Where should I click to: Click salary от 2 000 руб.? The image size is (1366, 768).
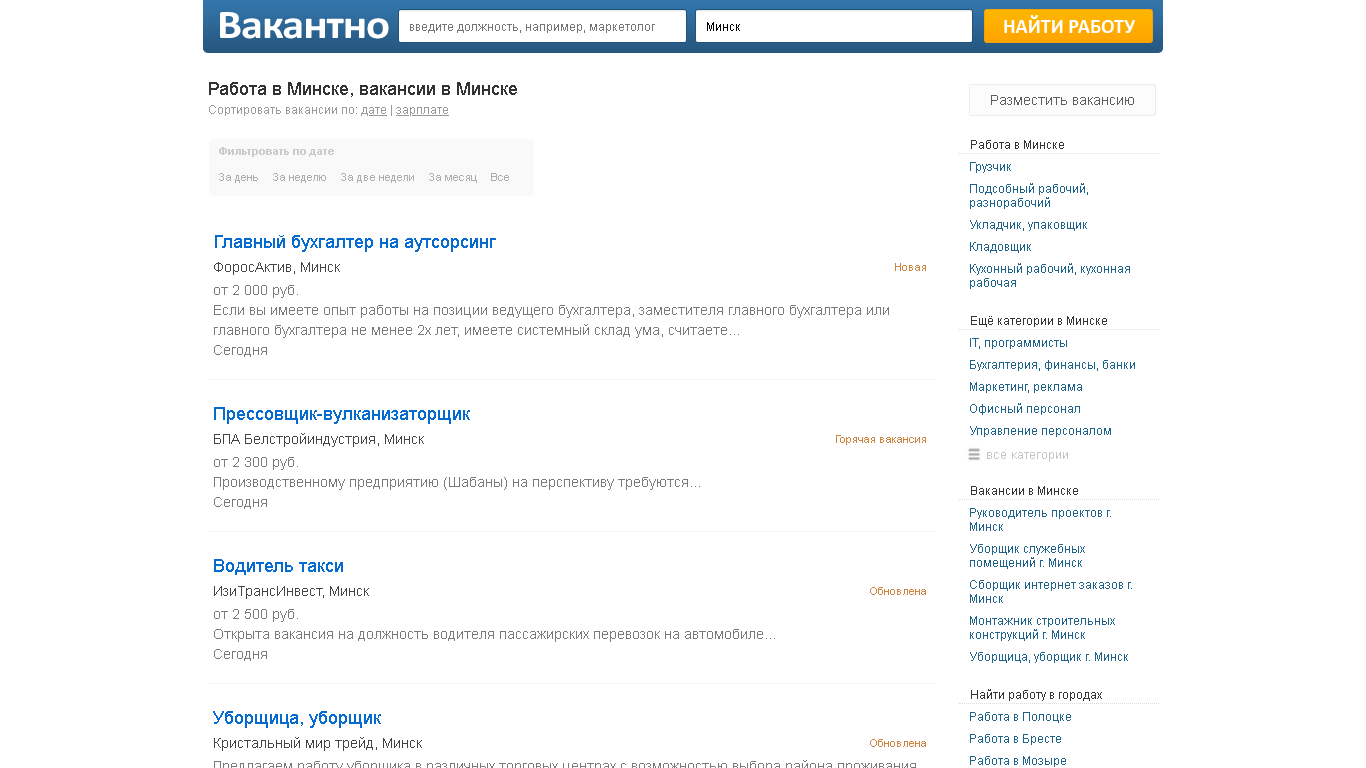click(x=256, y=290)
